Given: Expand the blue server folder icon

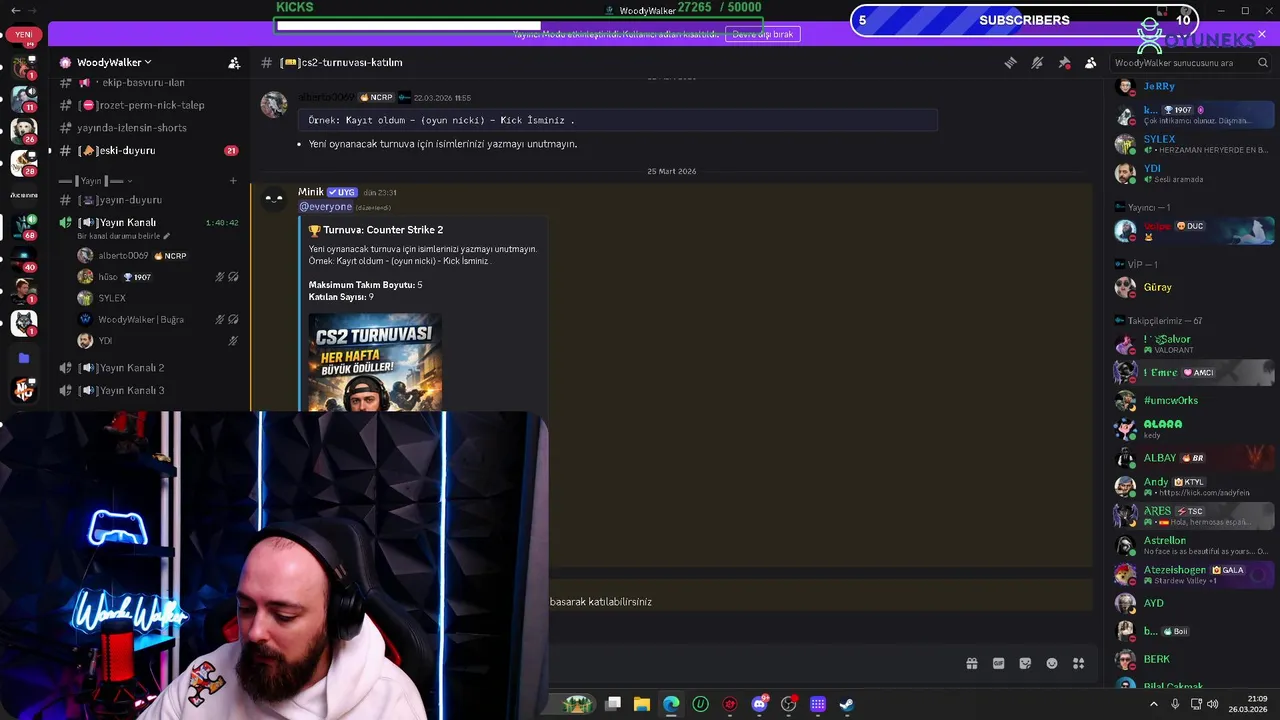Looking at the screenshot, I should pyautogui.click(x=24, y=357).
